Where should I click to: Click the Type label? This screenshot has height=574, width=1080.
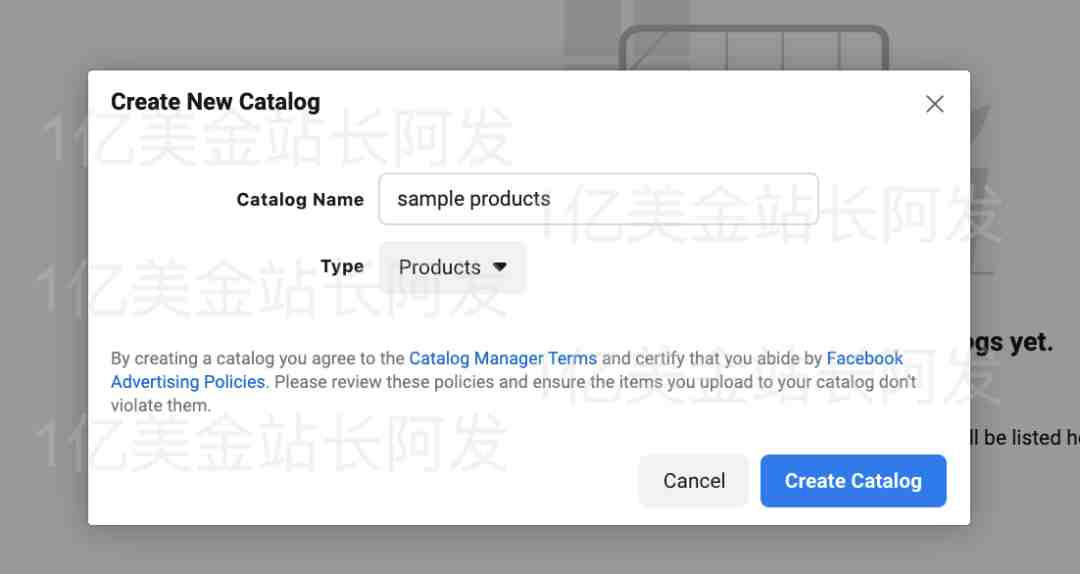342,266
